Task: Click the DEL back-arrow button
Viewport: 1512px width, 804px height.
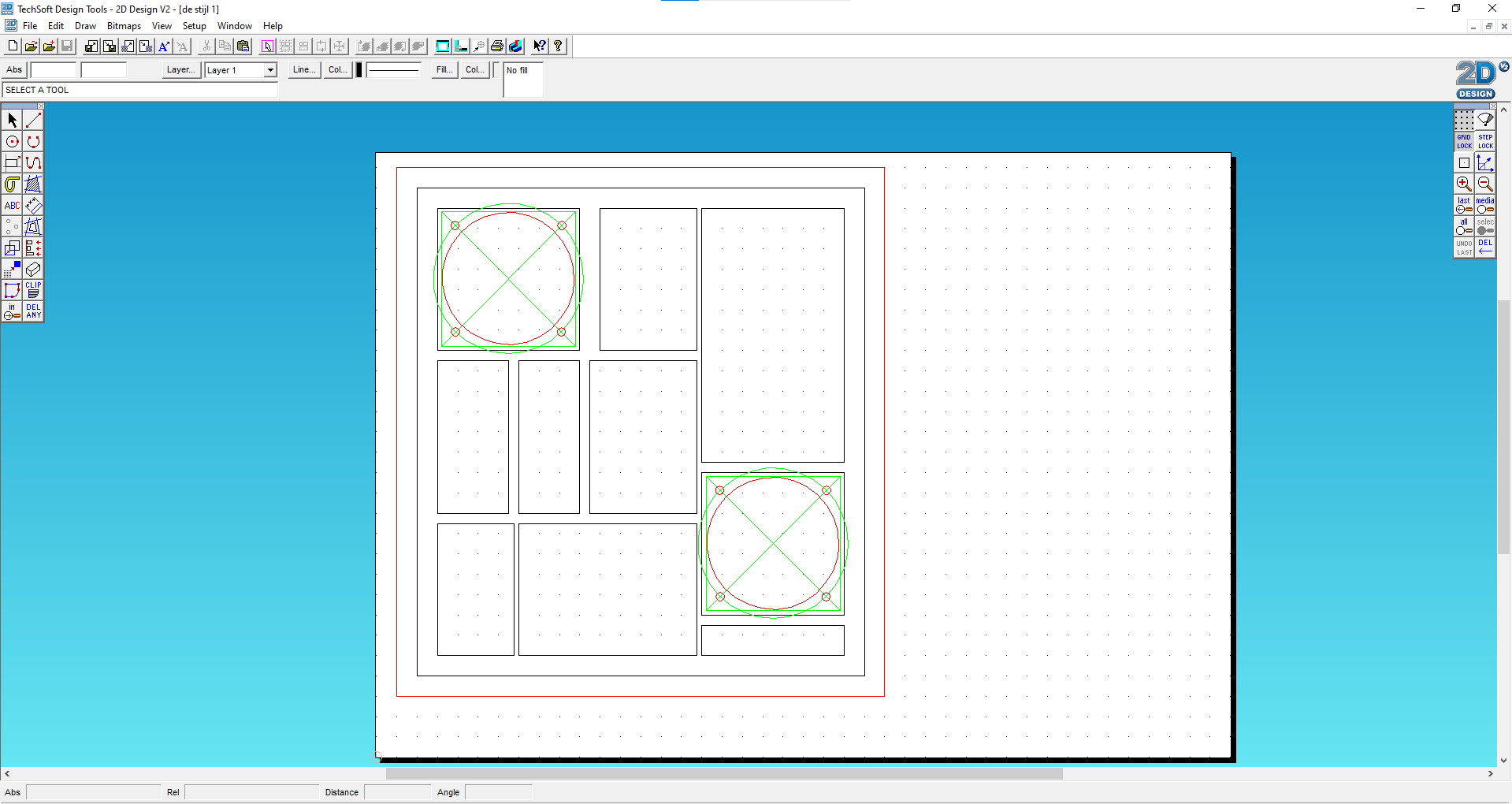Action: [1485, 248]
